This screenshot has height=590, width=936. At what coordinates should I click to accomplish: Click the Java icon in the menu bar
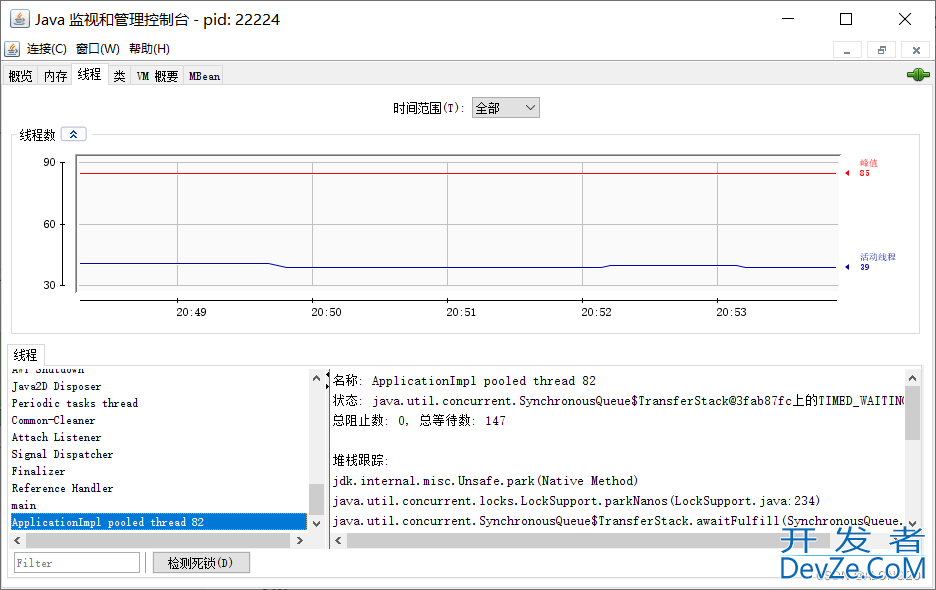(12, 48)
